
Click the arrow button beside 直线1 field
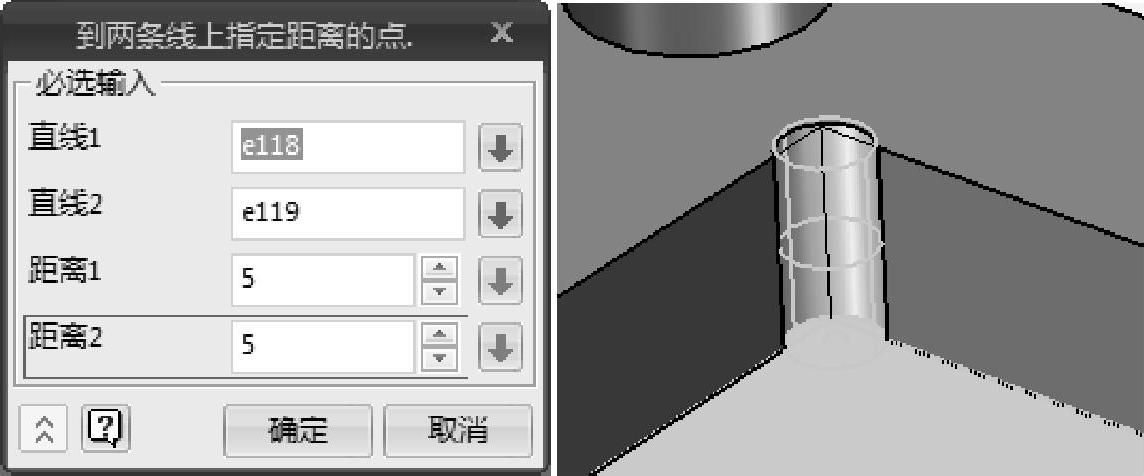500,147
